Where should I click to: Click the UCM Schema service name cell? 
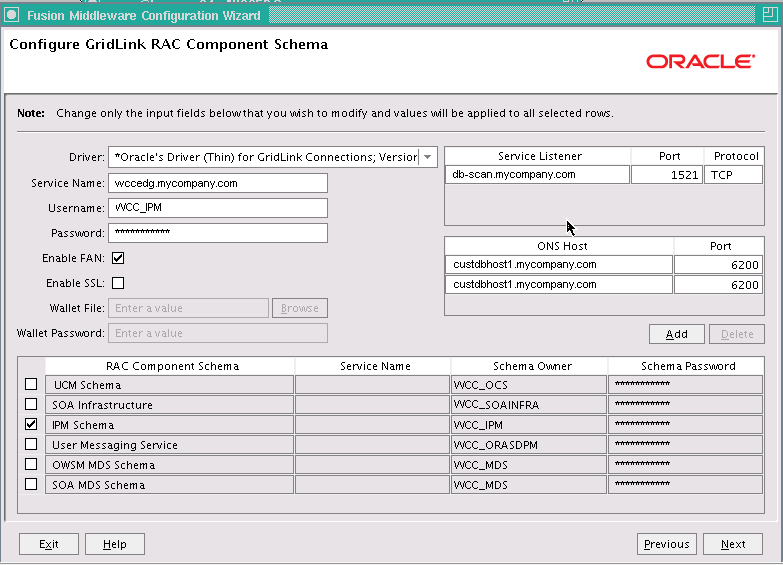[373, 385]
